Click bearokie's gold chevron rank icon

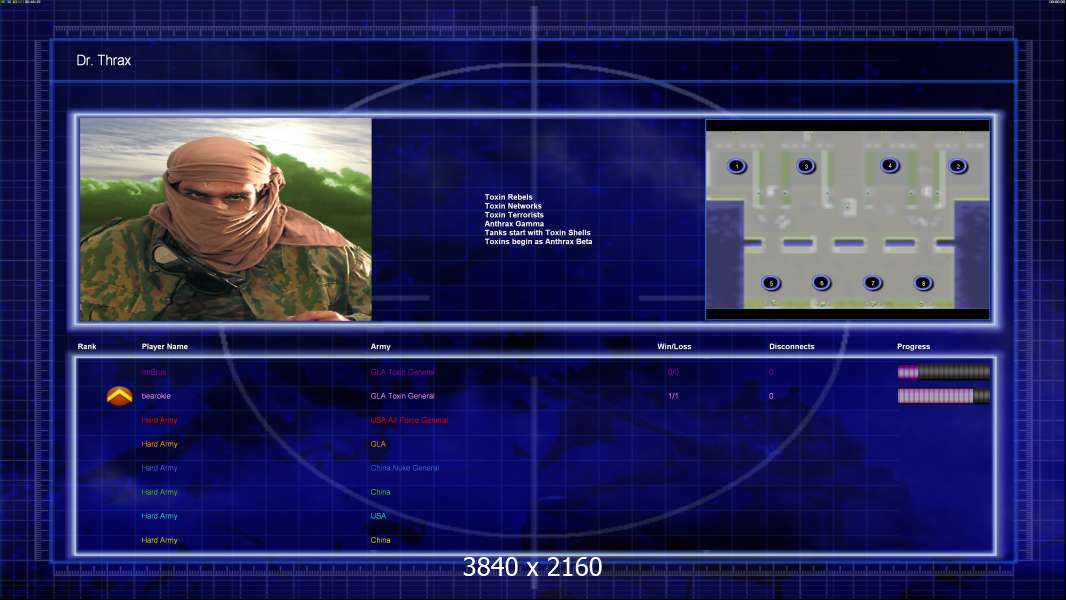click(120, 395)
